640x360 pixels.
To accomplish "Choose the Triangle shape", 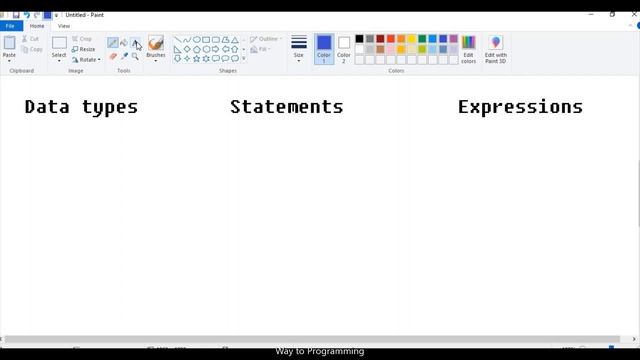I will tap(235, 40).
